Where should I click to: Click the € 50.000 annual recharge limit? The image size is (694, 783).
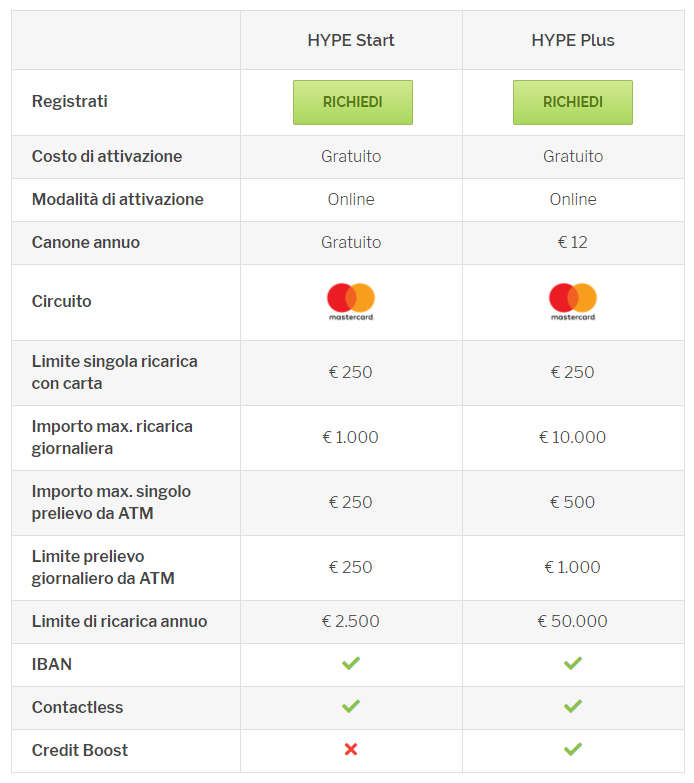coord(573,621)
